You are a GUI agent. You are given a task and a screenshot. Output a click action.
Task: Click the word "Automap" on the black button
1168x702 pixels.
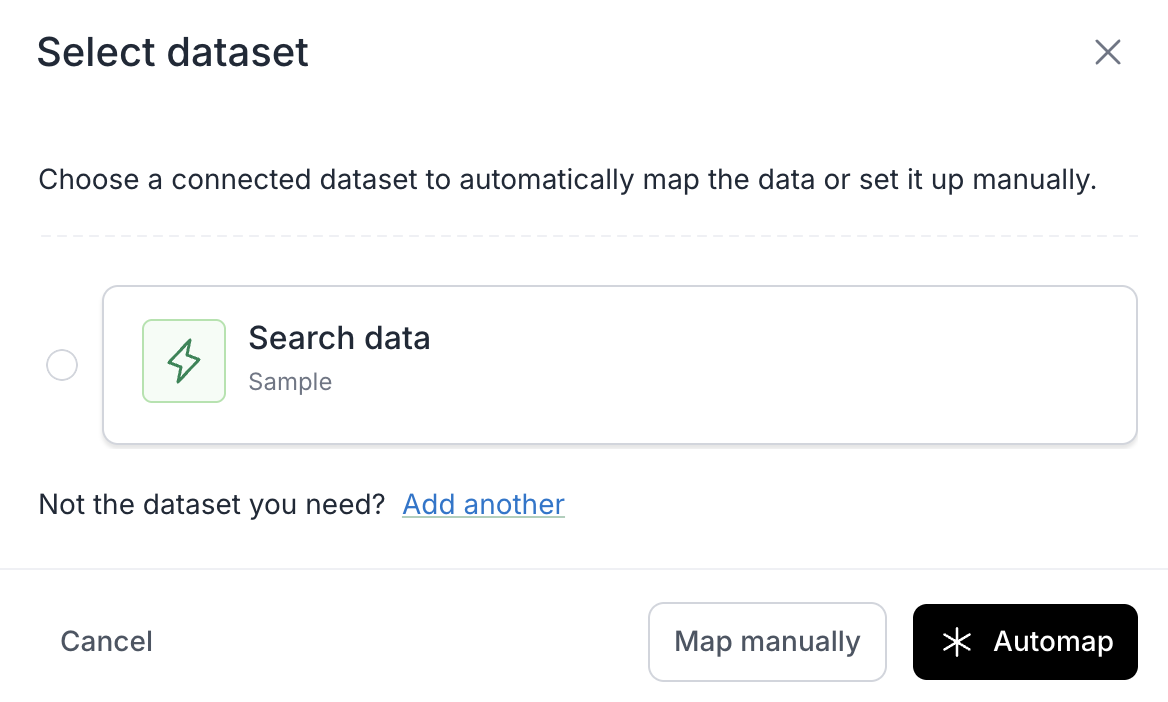tap(1053, 642)
